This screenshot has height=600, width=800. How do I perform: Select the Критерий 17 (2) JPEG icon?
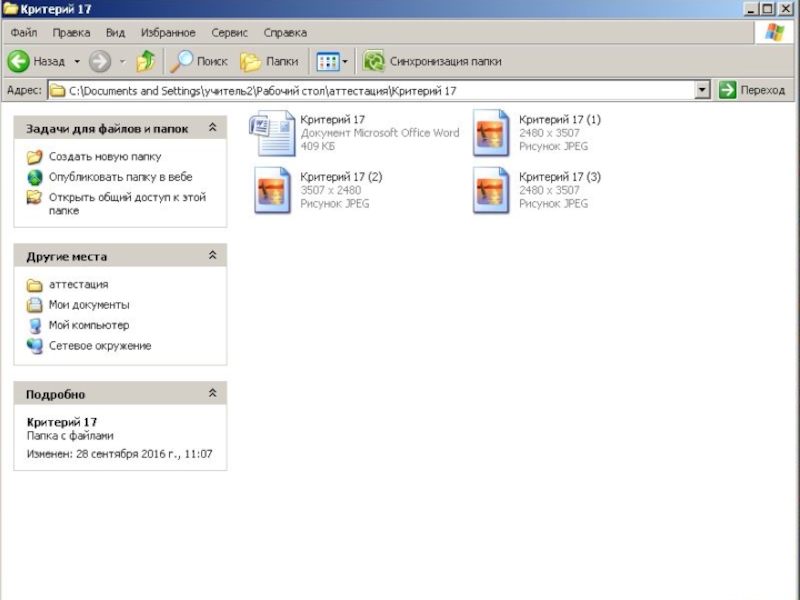click(x=272, y=190)
